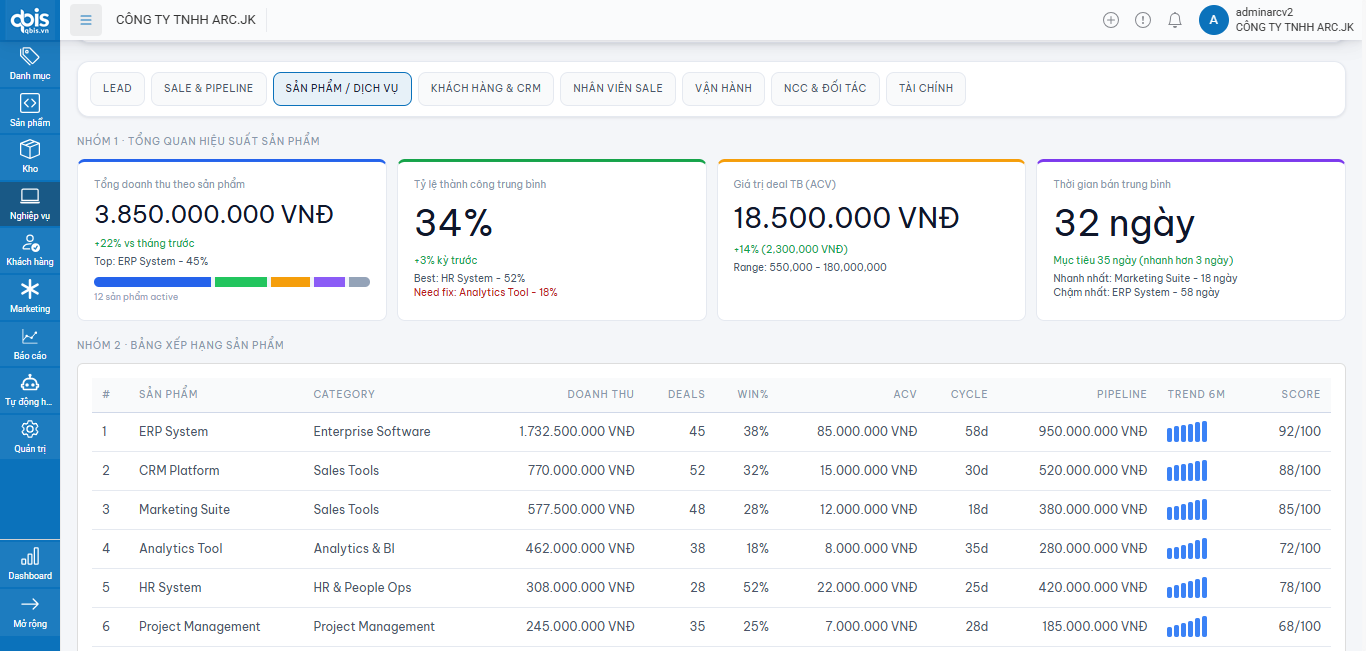
Task: Open the TÀI CHÍNH tab
Action: click(925, 88)
